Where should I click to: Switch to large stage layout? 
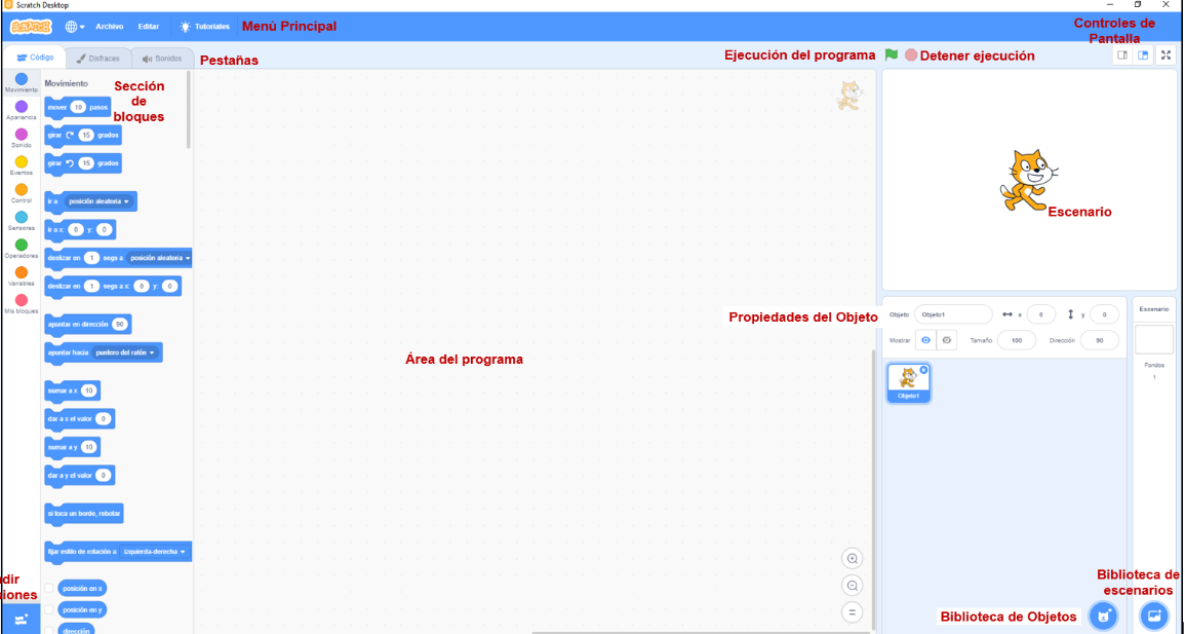(x=1143, y=55)
